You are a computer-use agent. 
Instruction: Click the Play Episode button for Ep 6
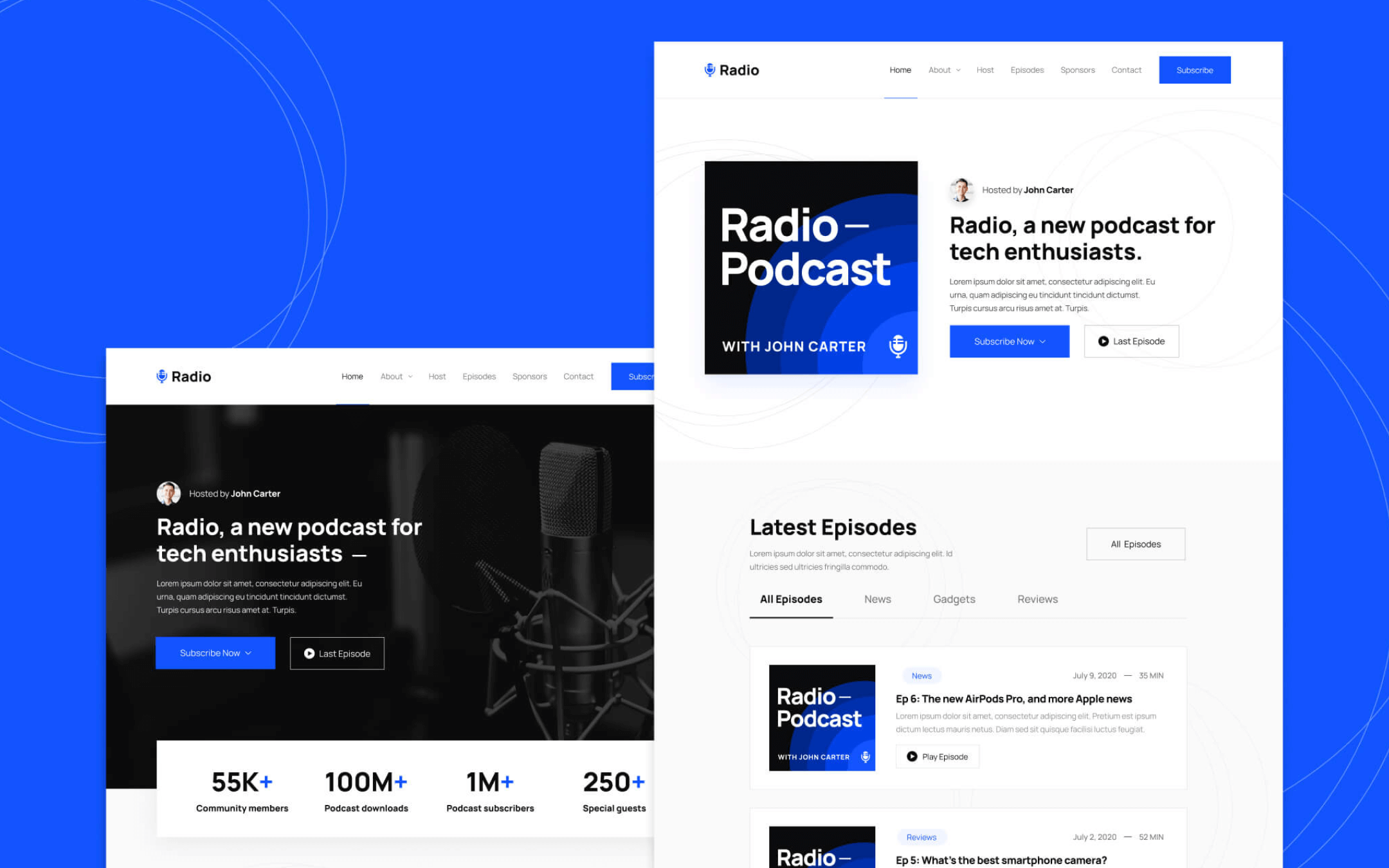pos(938,757)
